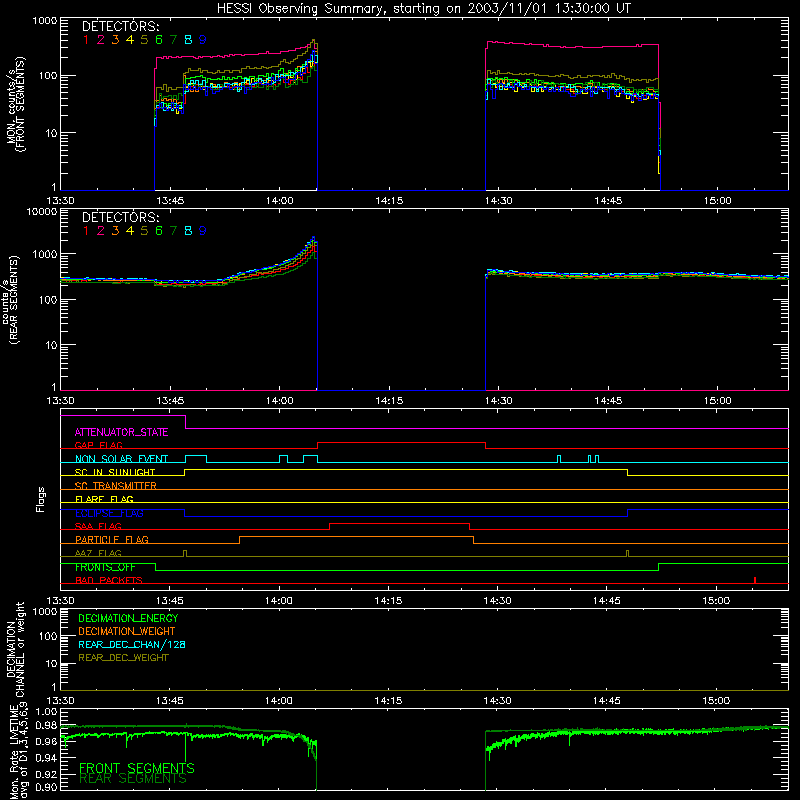Select detector 5 in the rear segments legend

click(x=144, y=231)
